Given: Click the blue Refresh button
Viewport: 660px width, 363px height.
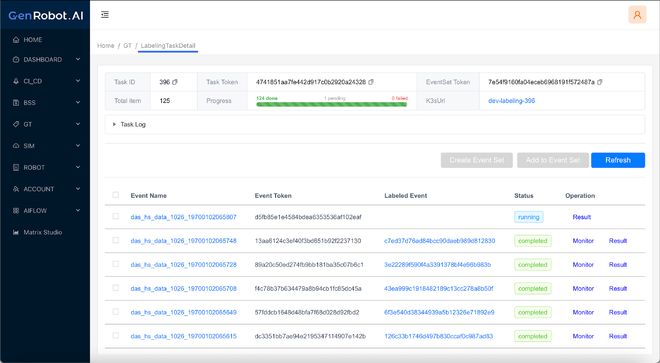Looking at the screenshot, I should click(x=617, y=160).
